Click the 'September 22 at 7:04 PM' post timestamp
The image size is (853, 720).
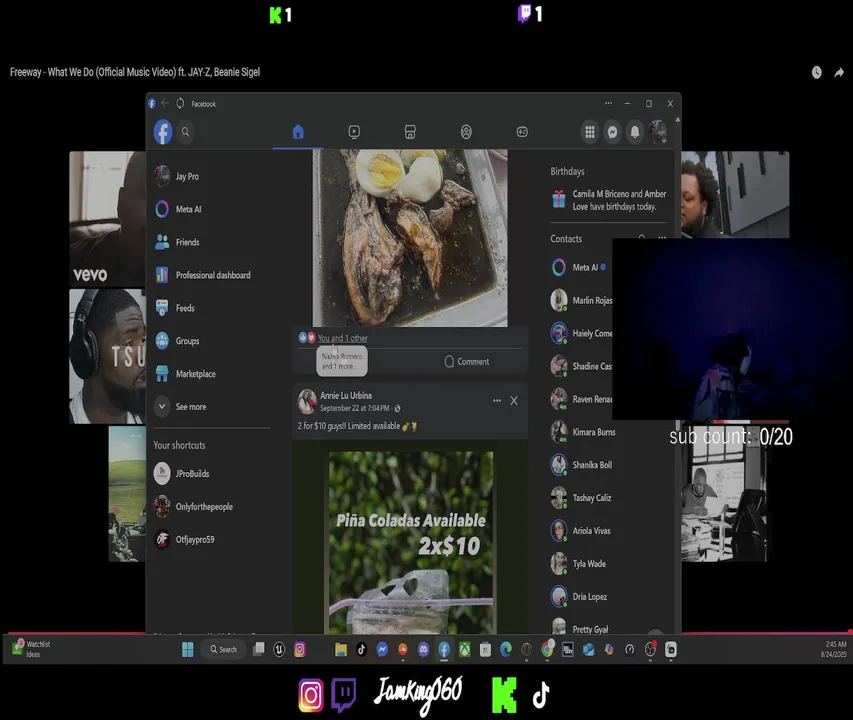[355, 408]
